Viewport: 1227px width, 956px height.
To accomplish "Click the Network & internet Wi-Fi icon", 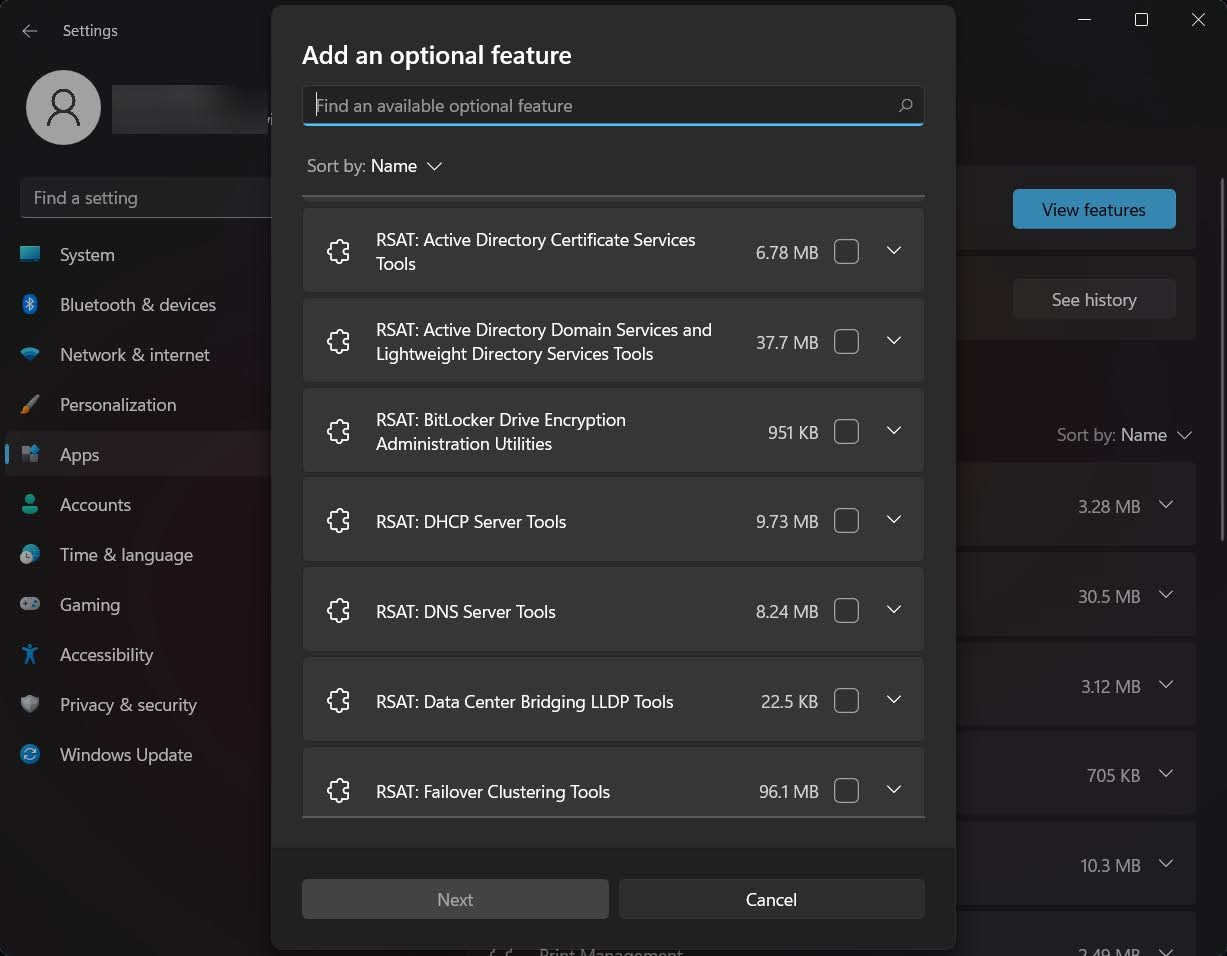I will pos(30,355).
